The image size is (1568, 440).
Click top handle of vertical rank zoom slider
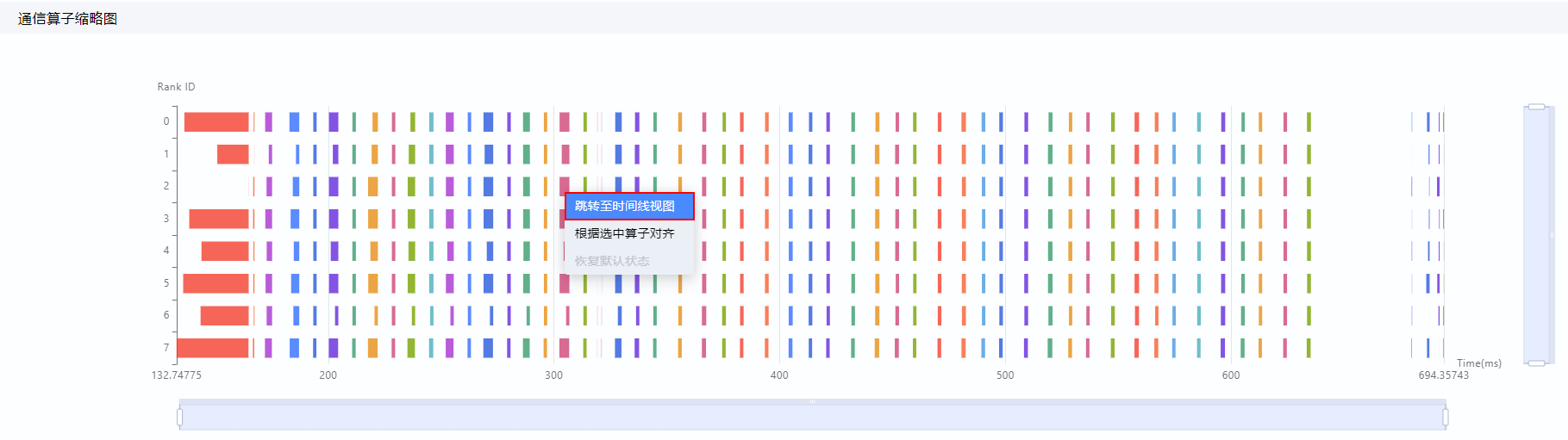(1536, 107)
